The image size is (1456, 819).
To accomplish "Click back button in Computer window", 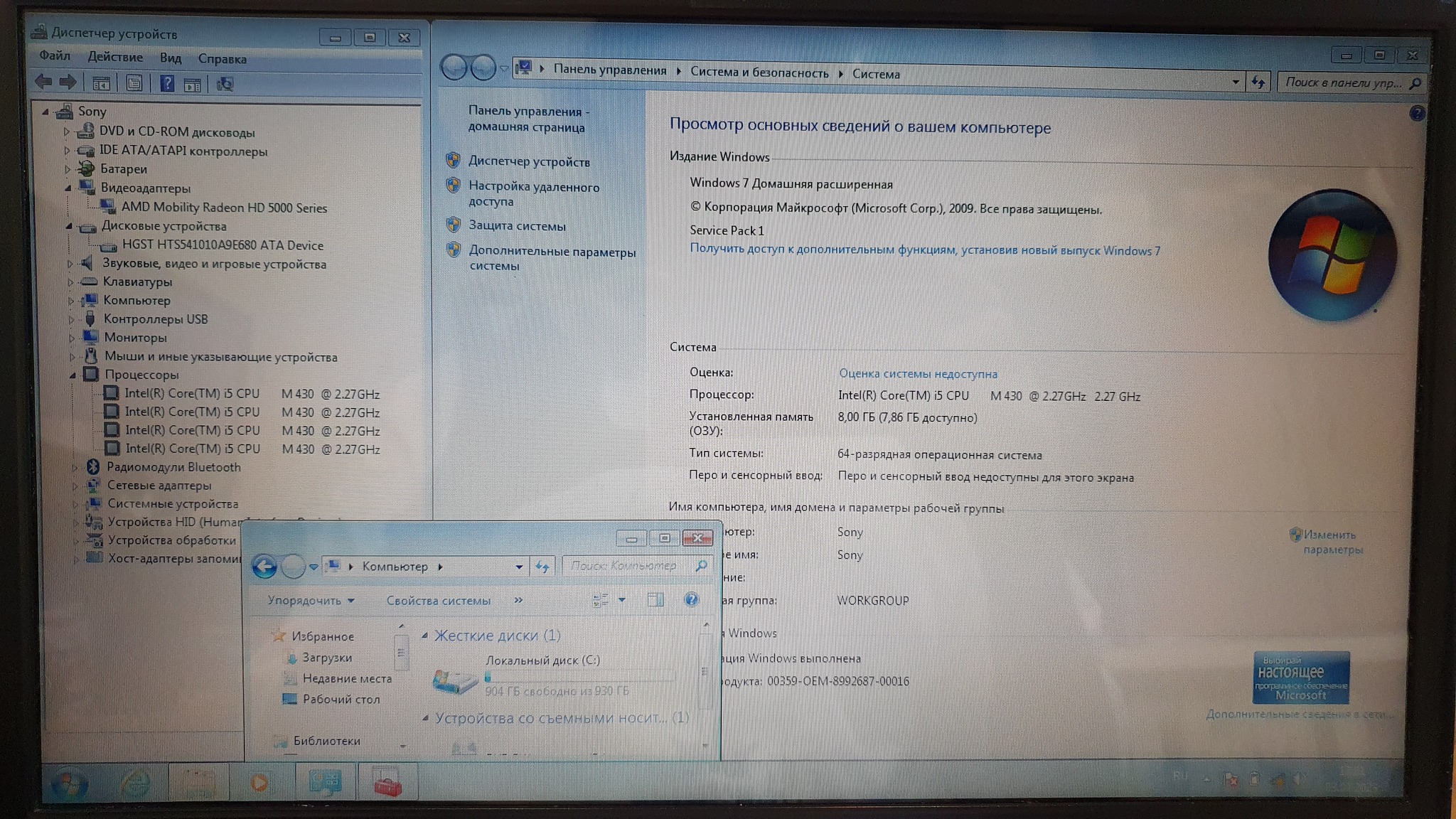I will 264,567.
